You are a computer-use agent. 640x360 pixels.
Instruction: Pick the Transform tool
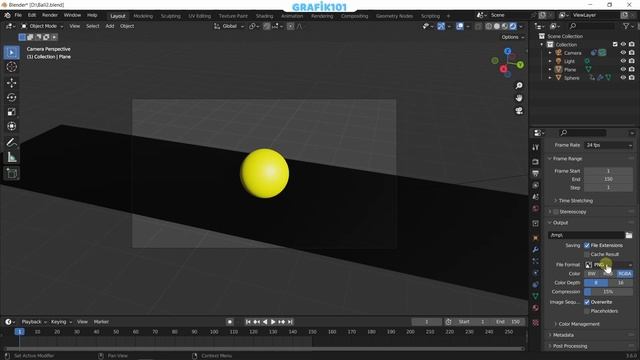tap(11, 126)
